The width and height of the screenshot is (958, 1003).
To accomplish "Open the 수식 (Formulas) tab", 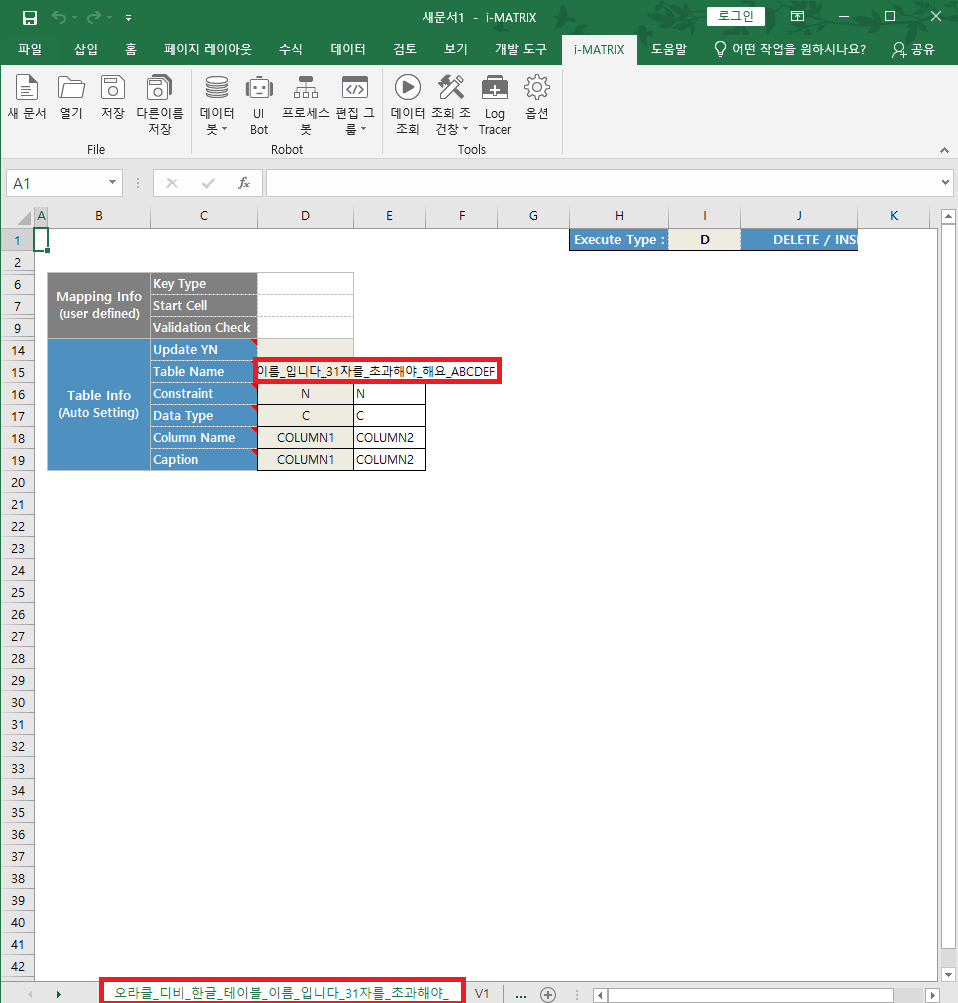I will click(x=290, y=49).
